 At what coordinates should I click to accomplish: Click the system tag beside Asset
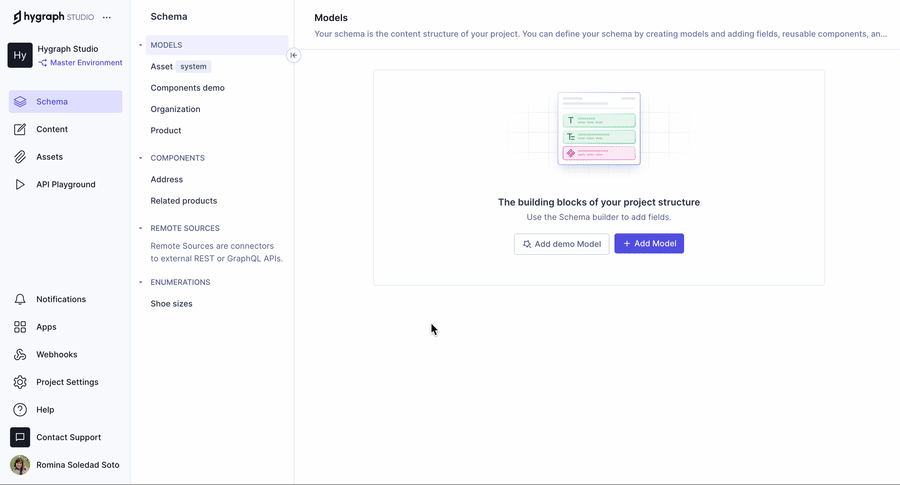pyautogui.click(x=193, y=67)
